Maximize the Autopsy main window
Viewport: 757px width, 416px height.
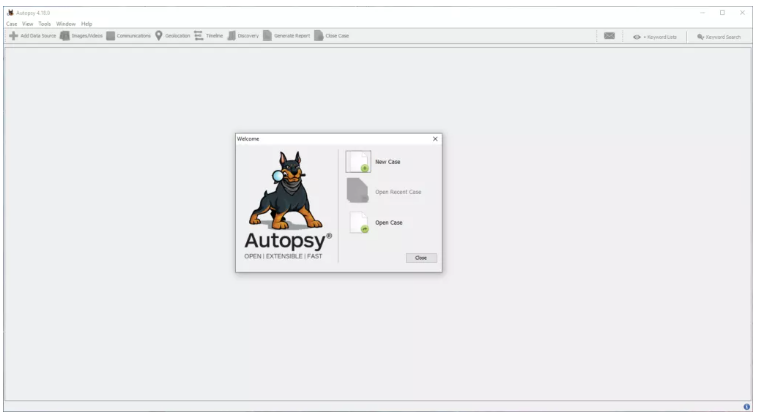tap(722, 13)
